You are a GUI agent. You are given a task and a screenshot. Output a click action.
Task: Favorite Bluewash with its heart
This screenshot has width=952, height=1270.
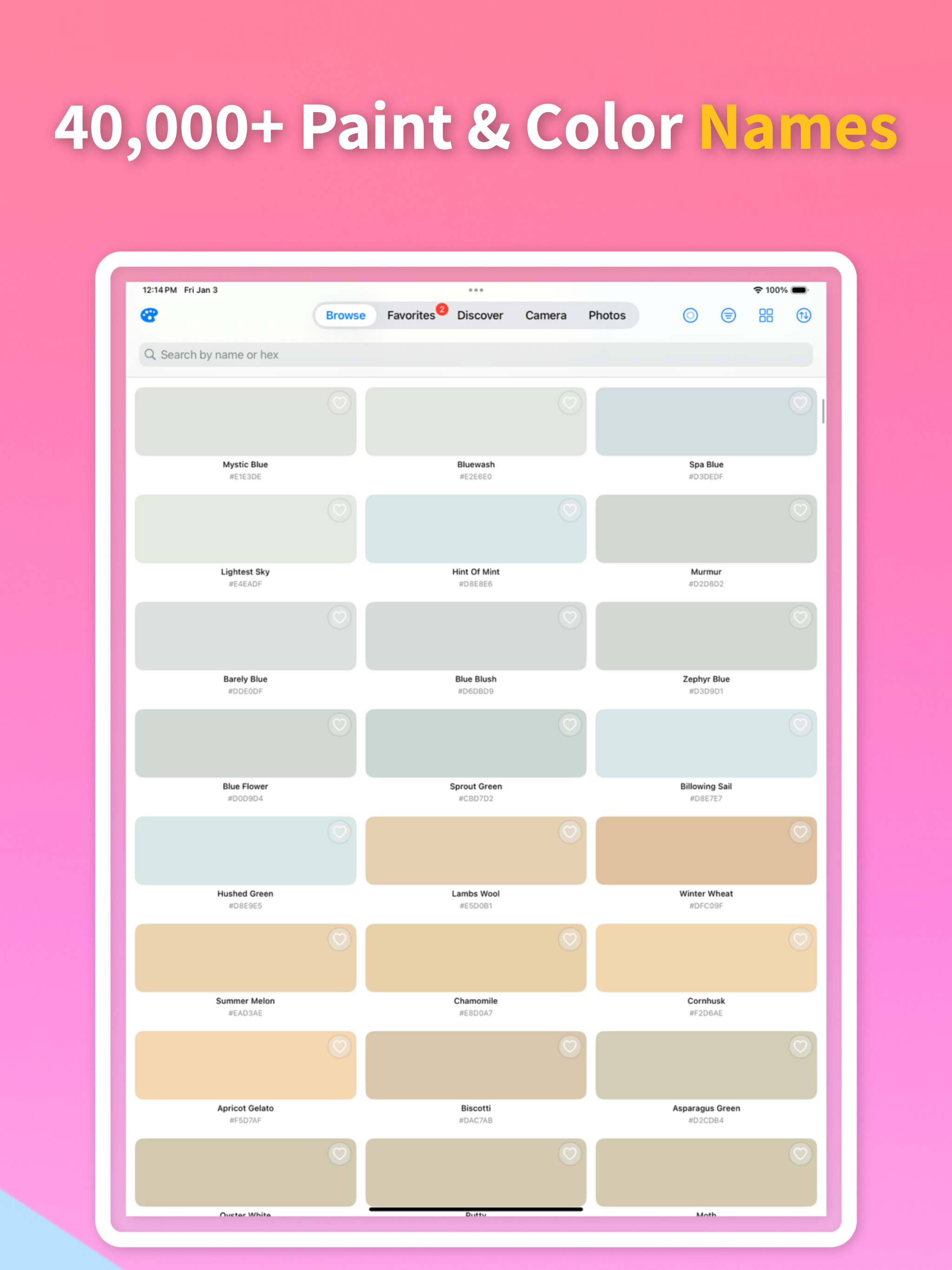(569, 403)
